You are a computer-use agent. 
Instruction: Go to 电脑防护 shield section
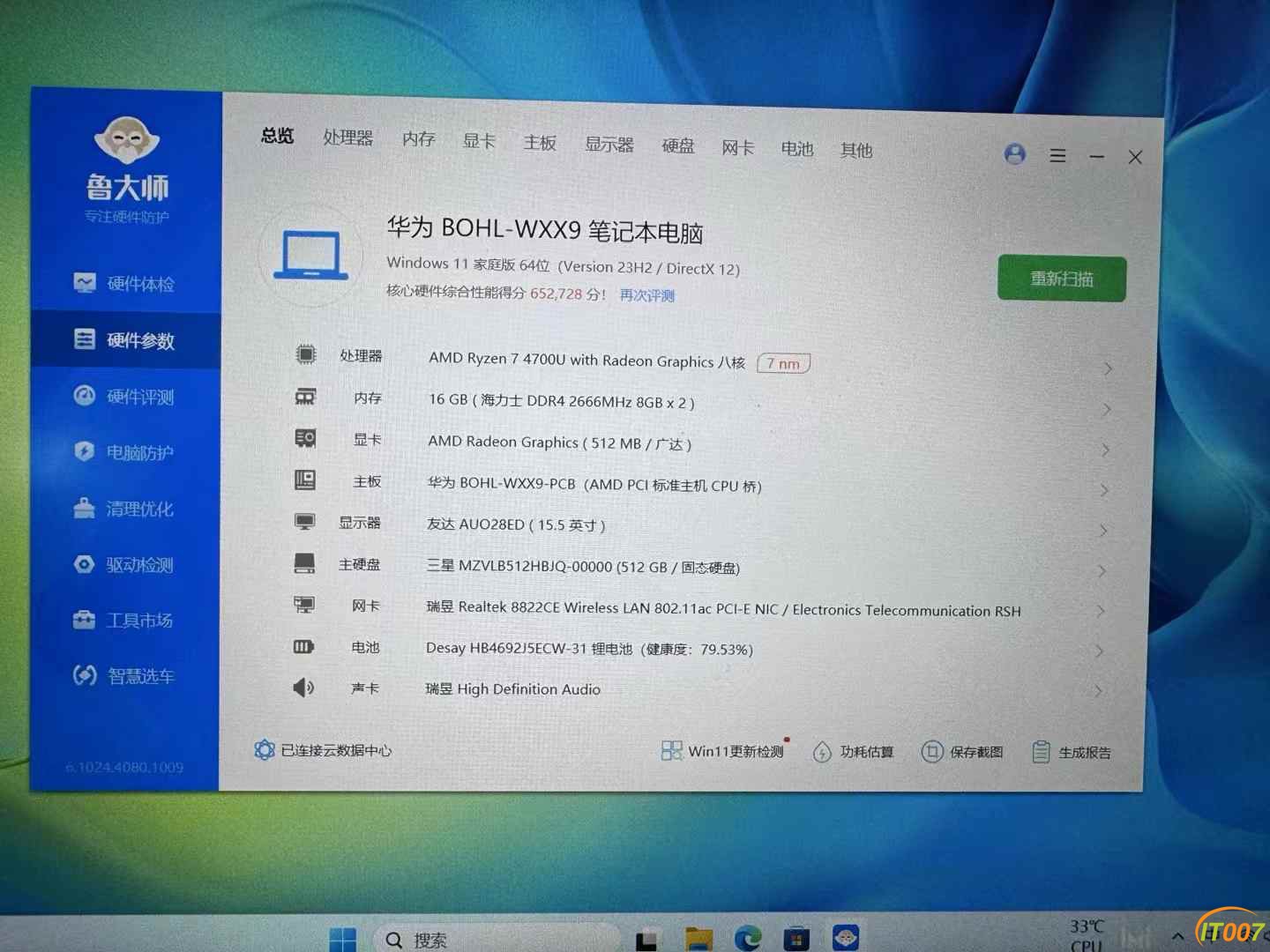(x=124, y=452)
